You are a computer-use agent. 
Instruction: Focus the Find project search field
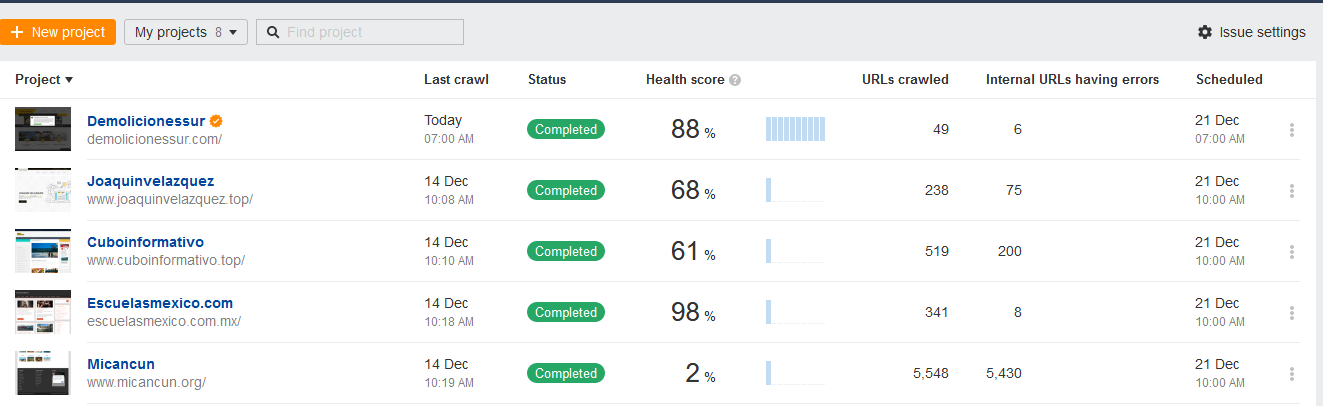click(x=360, y=32)
